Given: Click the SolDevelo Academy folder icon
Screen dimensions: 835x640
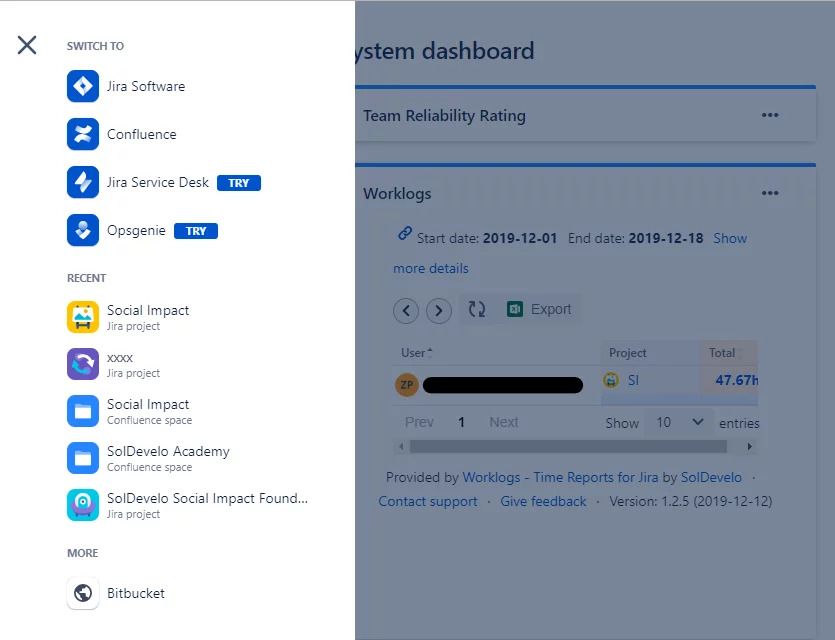Looking at the screenshot, I should [83, 458].
